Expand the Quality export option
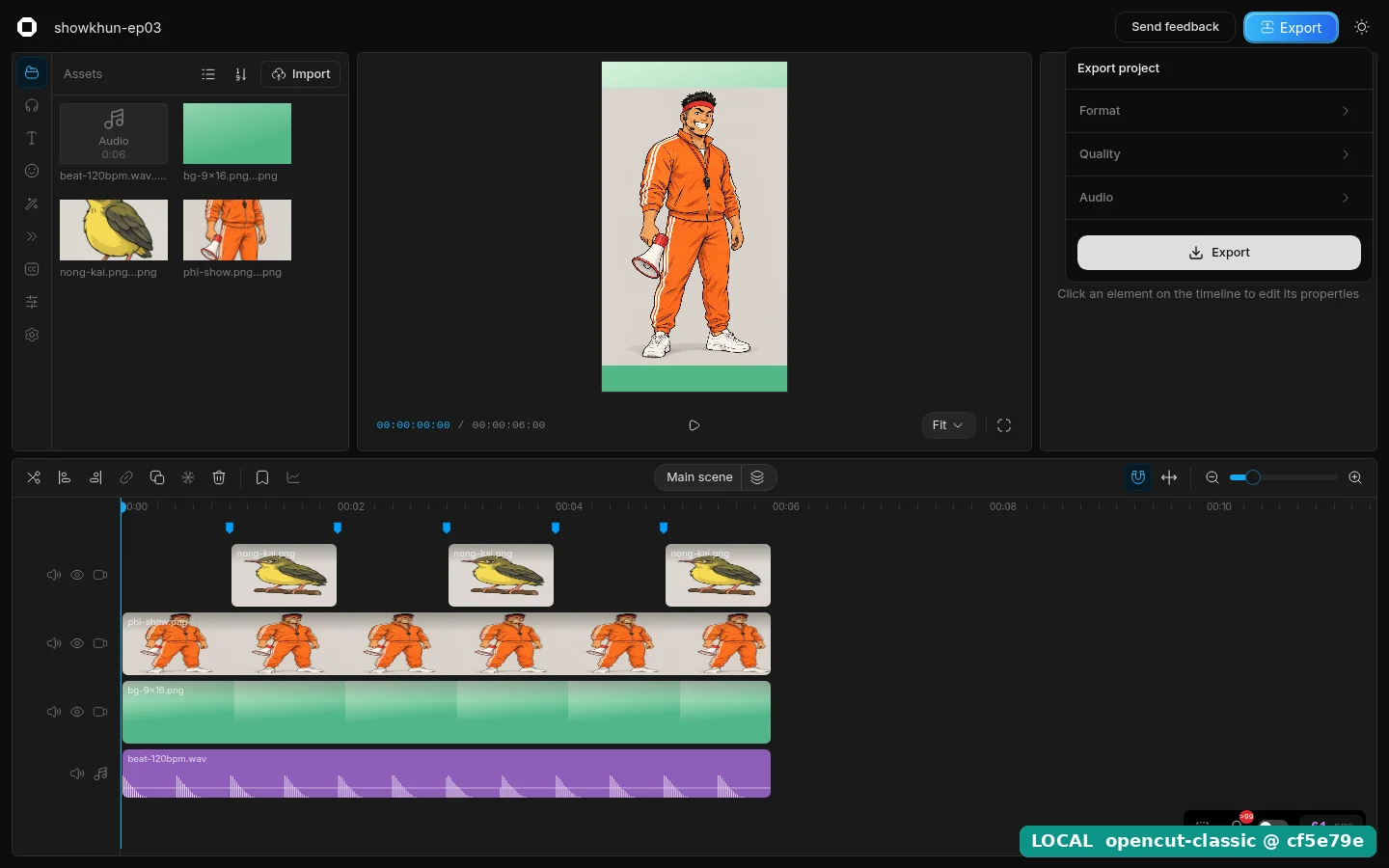The width and height of the screenshot is (1389, 868). 1218,154
